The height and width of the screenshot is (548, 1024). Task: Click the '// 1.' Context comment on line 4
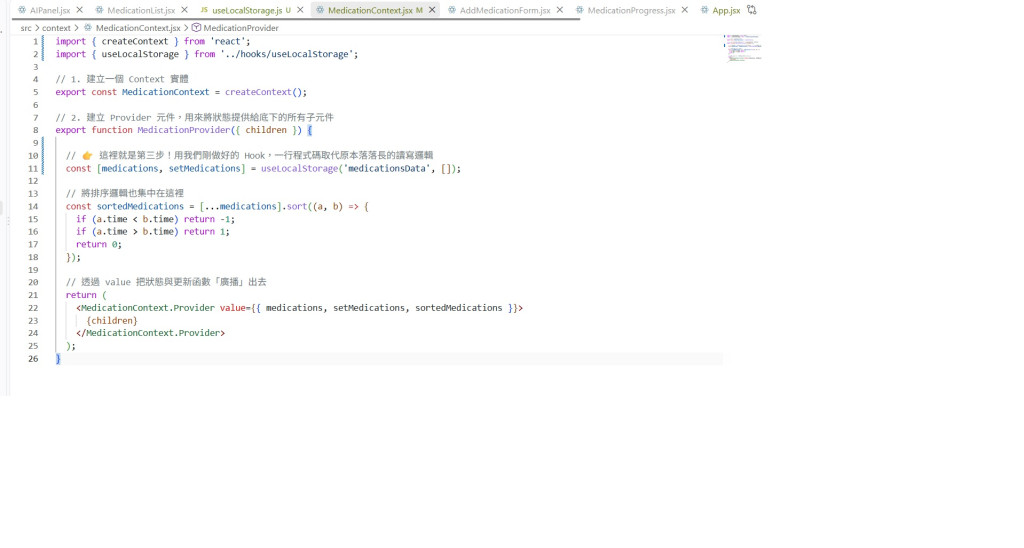pos(122,79)
